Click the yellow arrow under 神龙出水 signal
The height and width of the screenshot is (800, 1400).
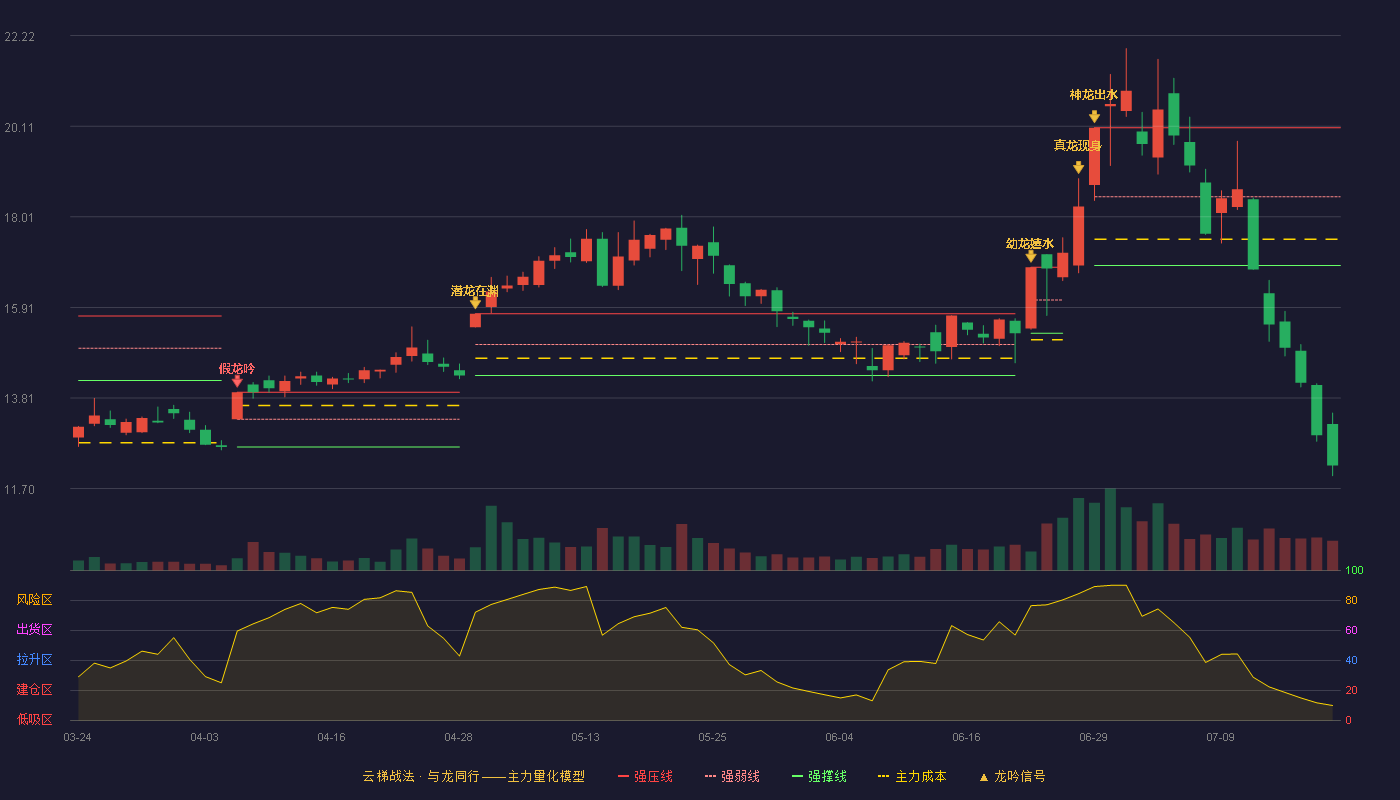[1094, 117]
